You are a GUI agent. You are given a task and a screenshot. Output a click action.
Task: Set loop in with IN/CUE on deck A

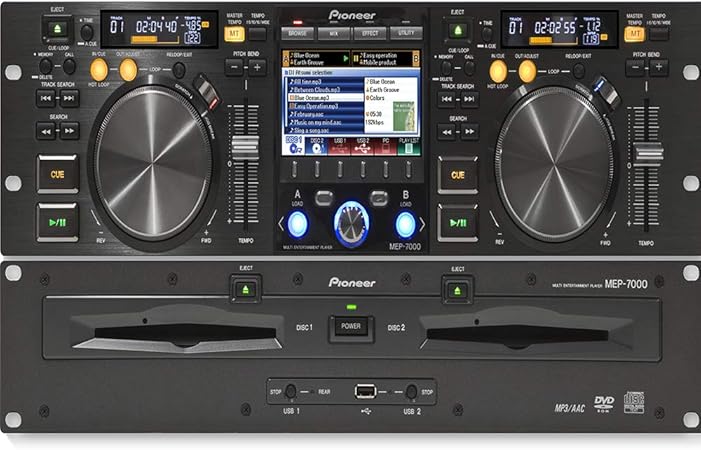pyautogui.click(x=99, y=70)
